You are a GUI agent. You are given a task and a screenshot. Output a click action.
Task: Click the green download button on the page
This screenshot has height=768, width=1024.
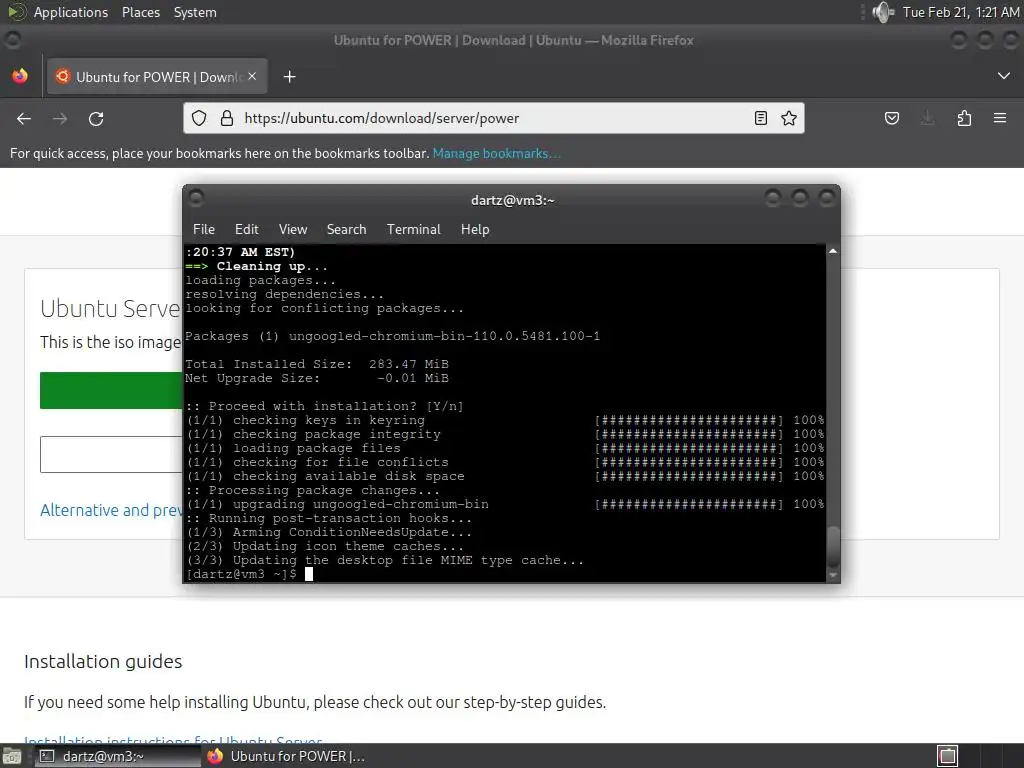[111, 391]
